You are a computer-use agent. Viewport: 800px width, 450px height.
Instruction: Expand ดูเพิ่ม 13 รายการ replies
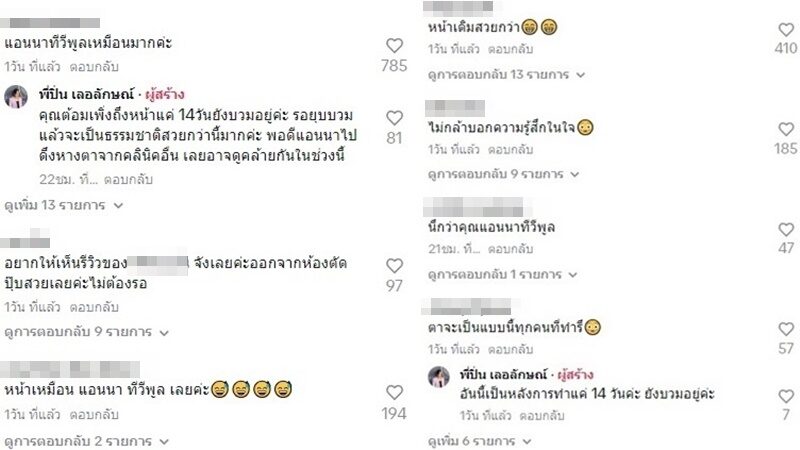coord(63,205)
